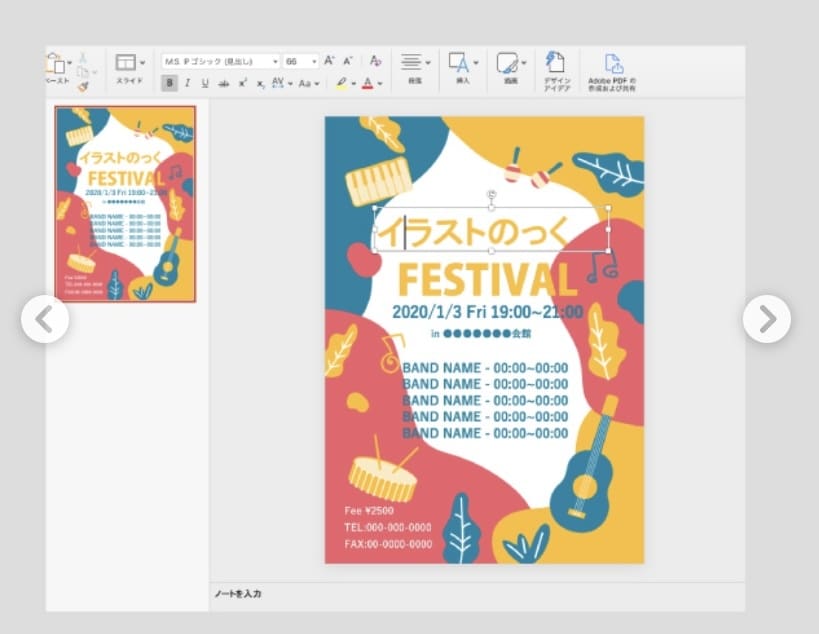
Task: Go to the previous image with left arrow
Action: 45,319
